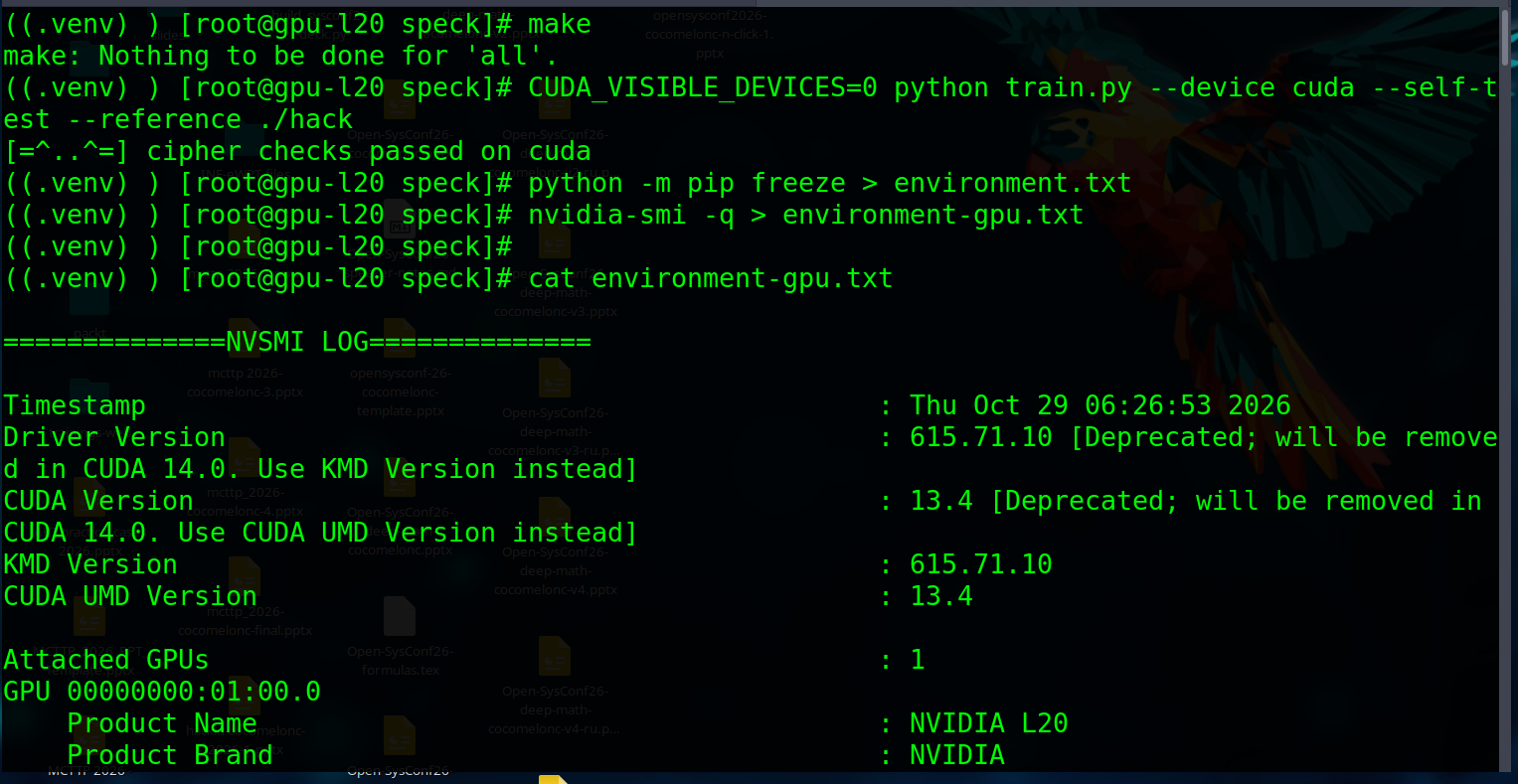Click the 'Use CUDA UMD Version instead]' text
This screenshot has width=1518, height=784.
click(408, 533)
